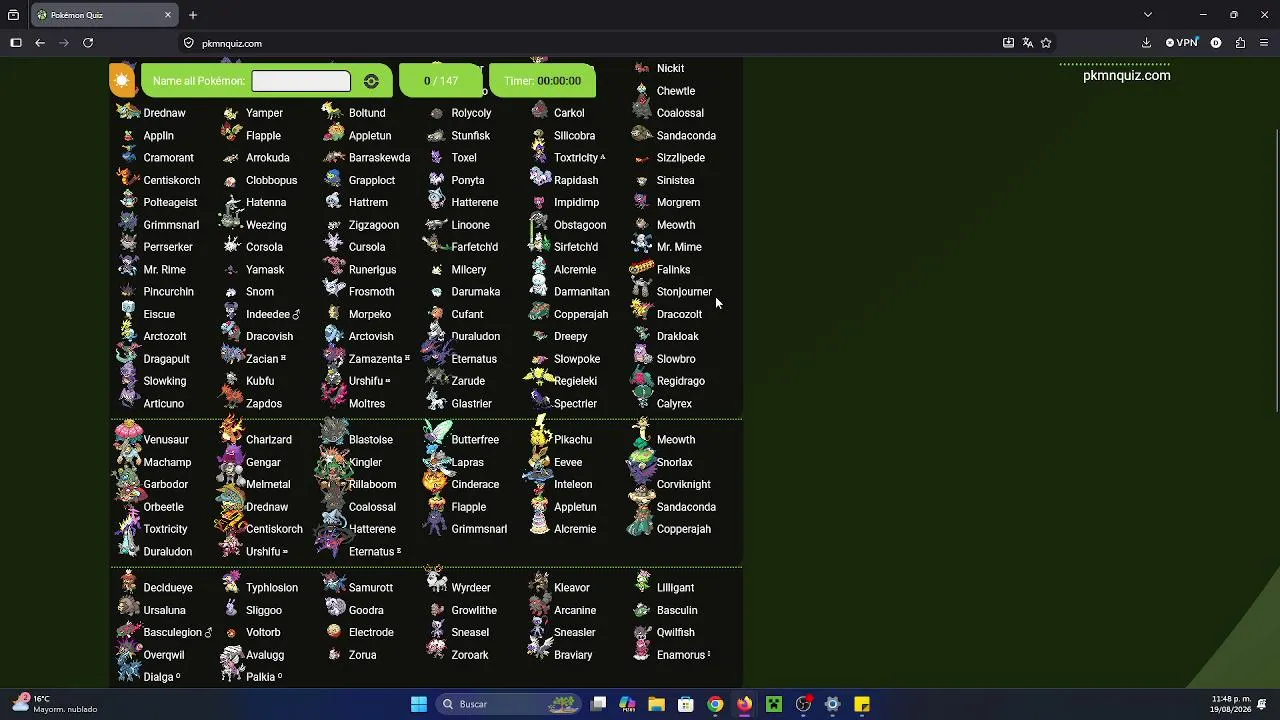Click the 'Basculegion' name text
Image resolution: width=1280 pixels, height=720 pixels.
[173, 633]
